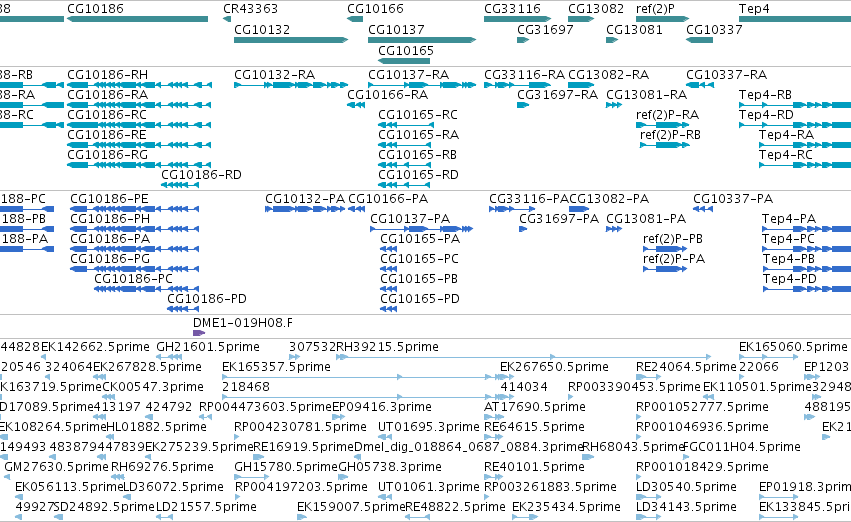Click protein CG33116-PA
This screenshot has width=851, height=522.
512,209
